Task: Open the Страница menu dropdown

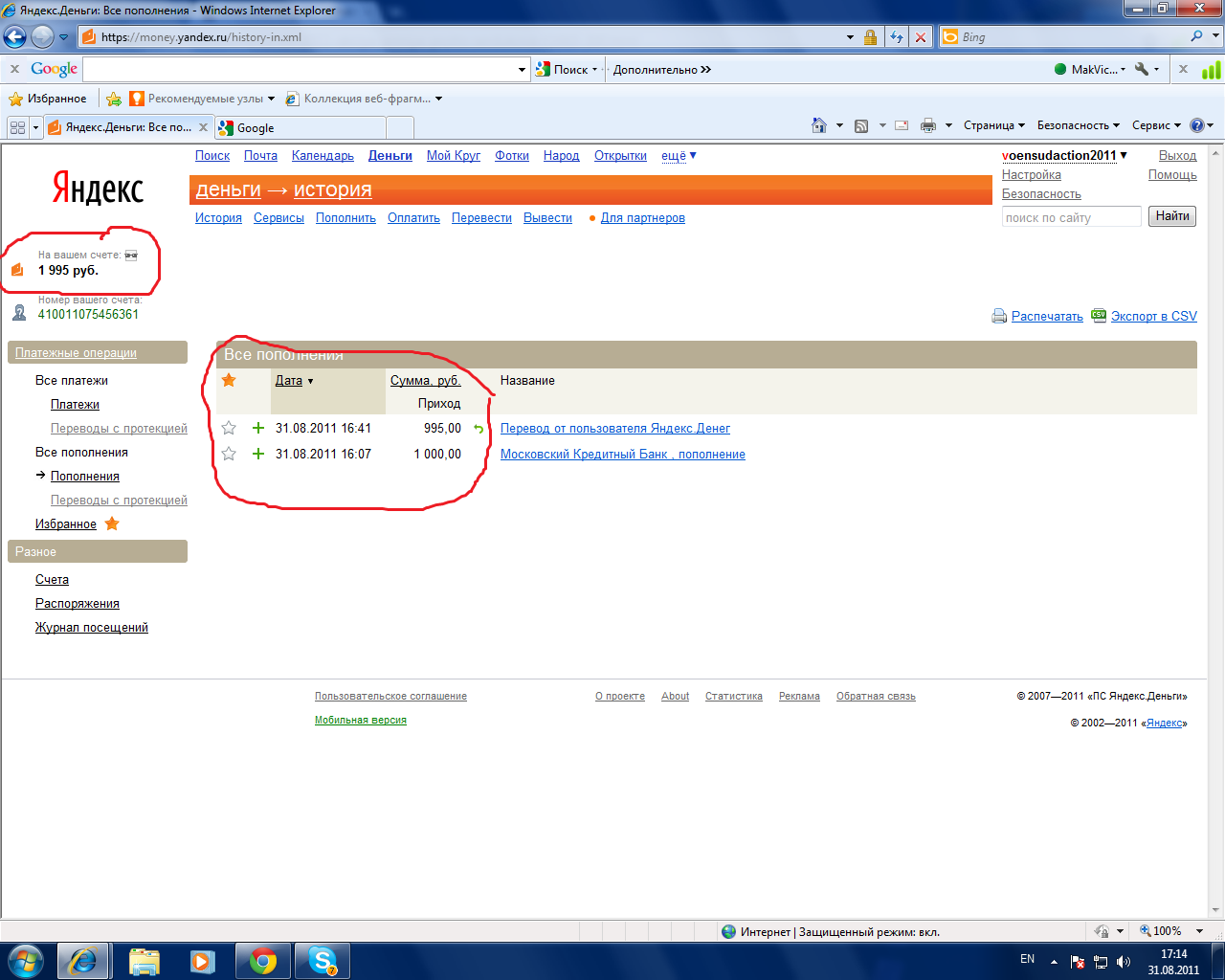Action: click(994, 125)
